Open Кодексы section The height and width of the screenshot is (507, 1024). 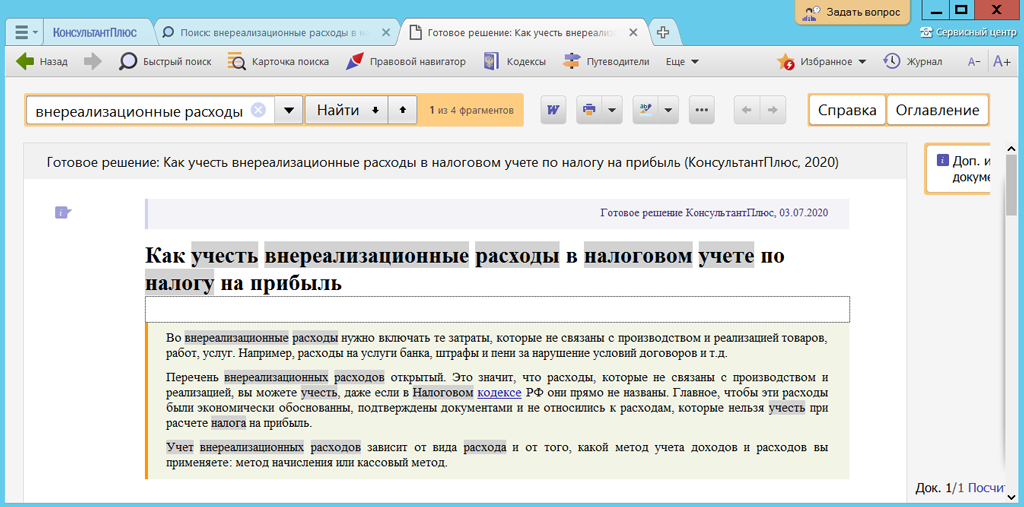tap(515, 62)
